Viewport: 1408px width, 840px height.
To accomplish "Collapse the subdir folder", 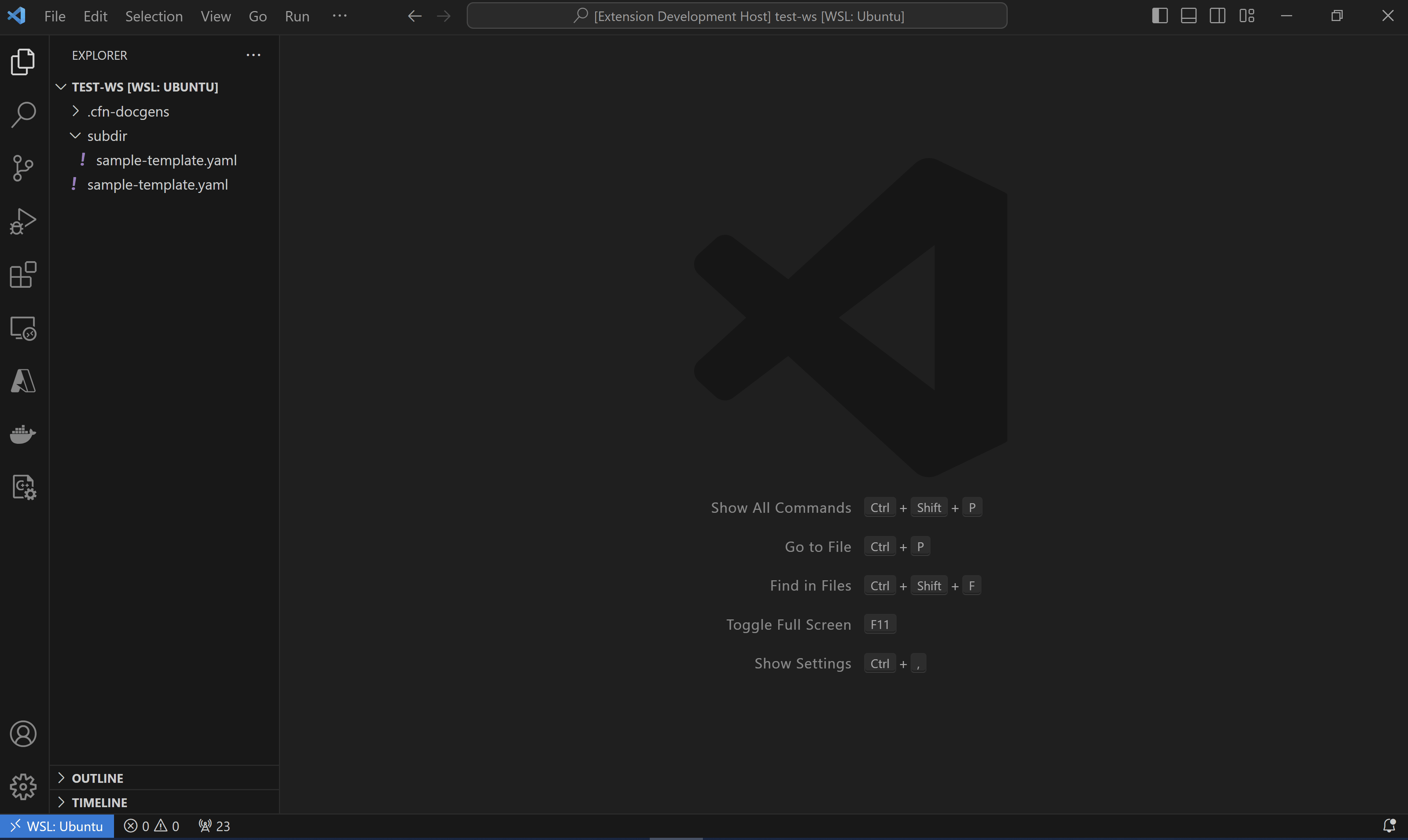I will pos(107,136).
